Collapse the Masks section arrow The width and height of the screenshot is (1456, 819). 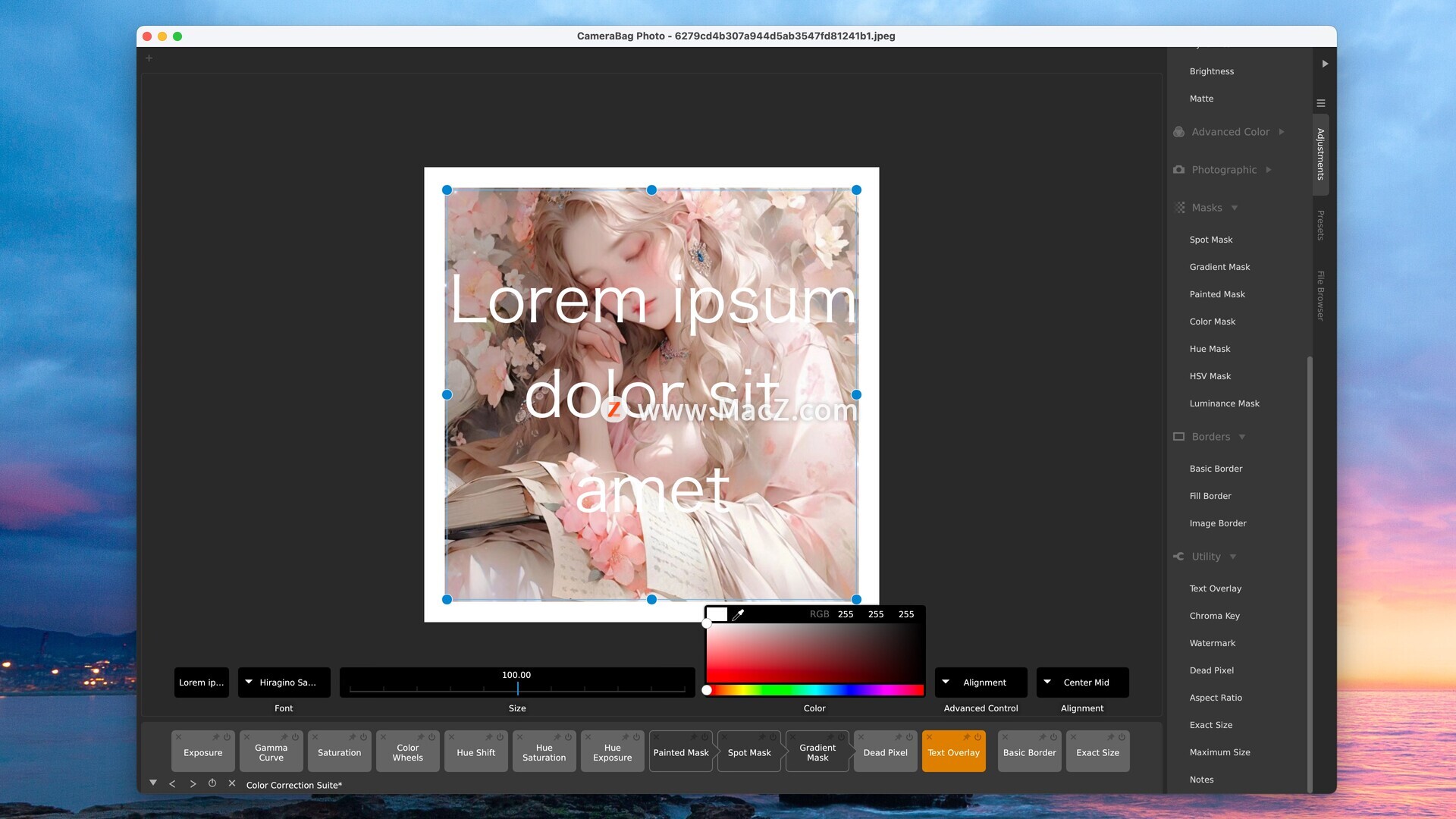pos(1235,208)
